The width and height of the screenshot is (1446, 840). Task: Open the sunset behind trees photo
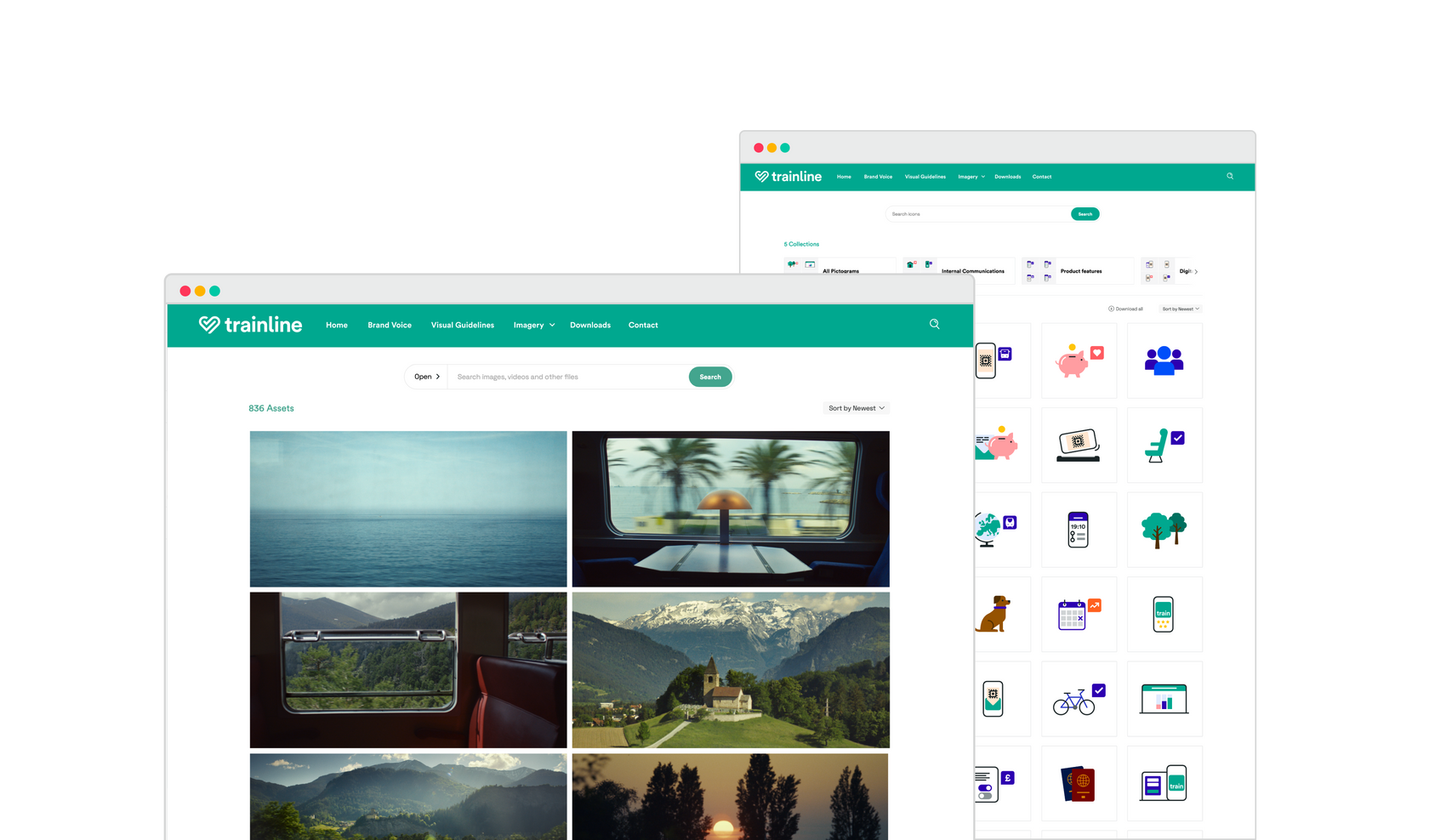tap(731, 797)
